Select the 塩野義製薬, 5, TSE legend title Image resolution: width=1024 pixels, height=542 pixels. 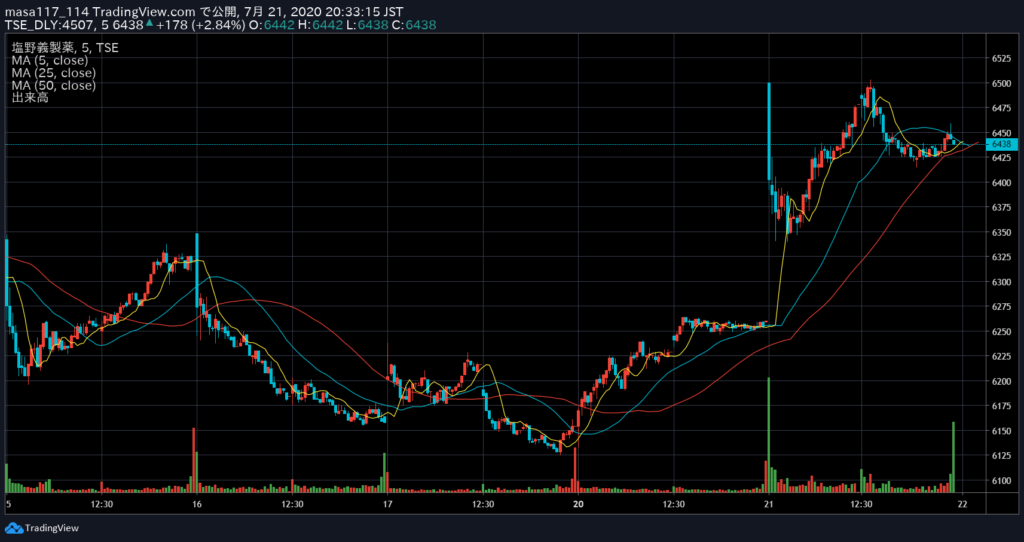coord(65,48)
